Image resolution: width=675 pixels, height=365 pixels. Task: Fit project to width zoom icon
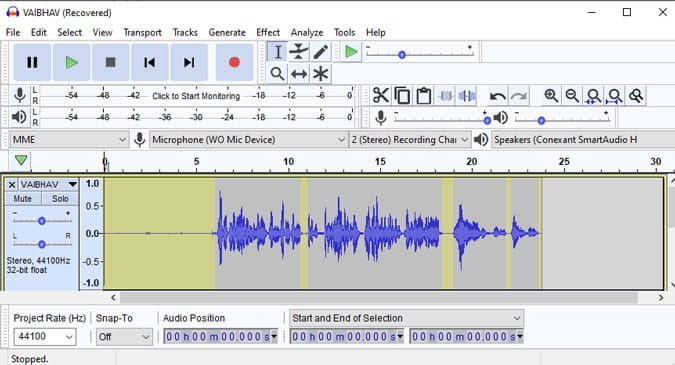[x=614, y=96]
